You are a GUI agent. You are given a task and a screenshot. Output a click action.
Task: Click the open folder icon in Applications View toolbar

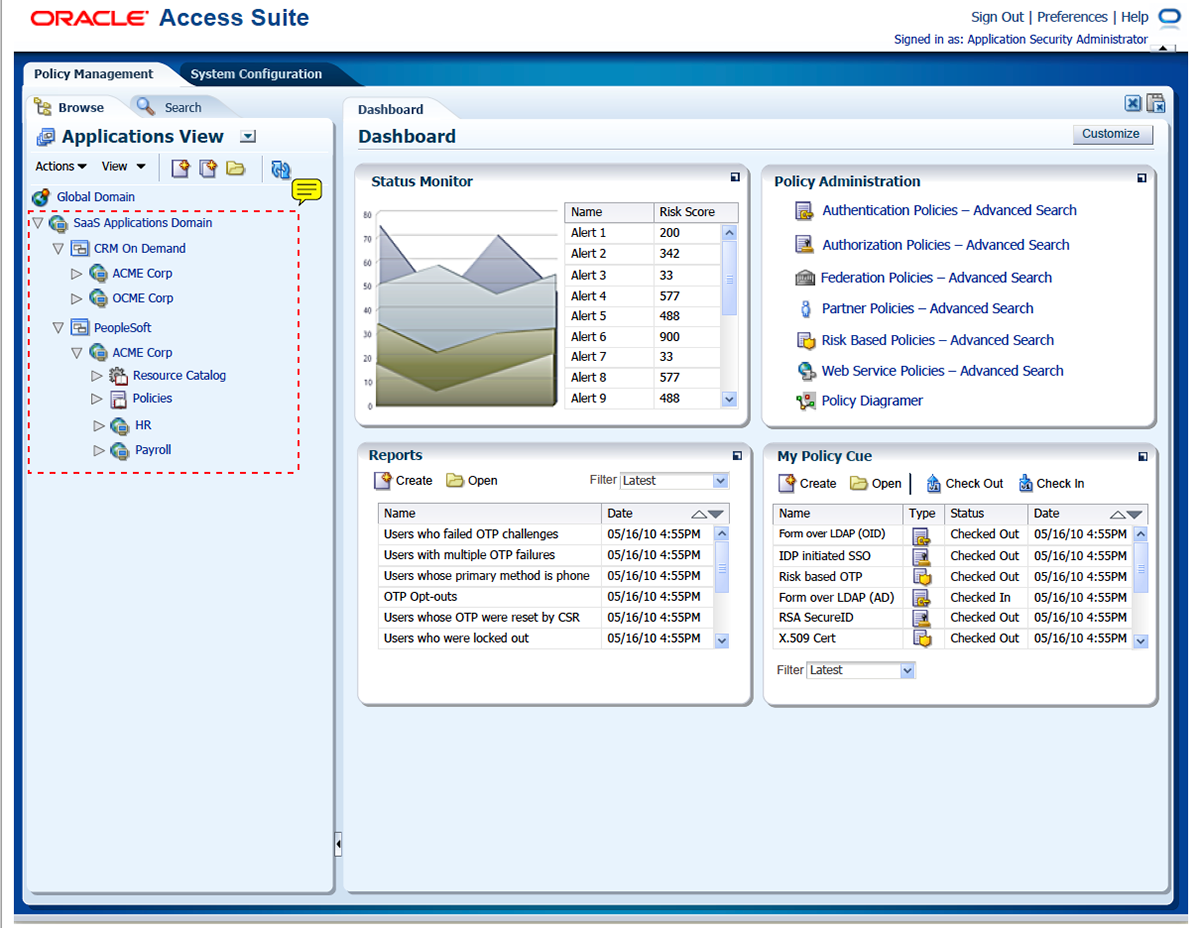(x=235, y=168)
